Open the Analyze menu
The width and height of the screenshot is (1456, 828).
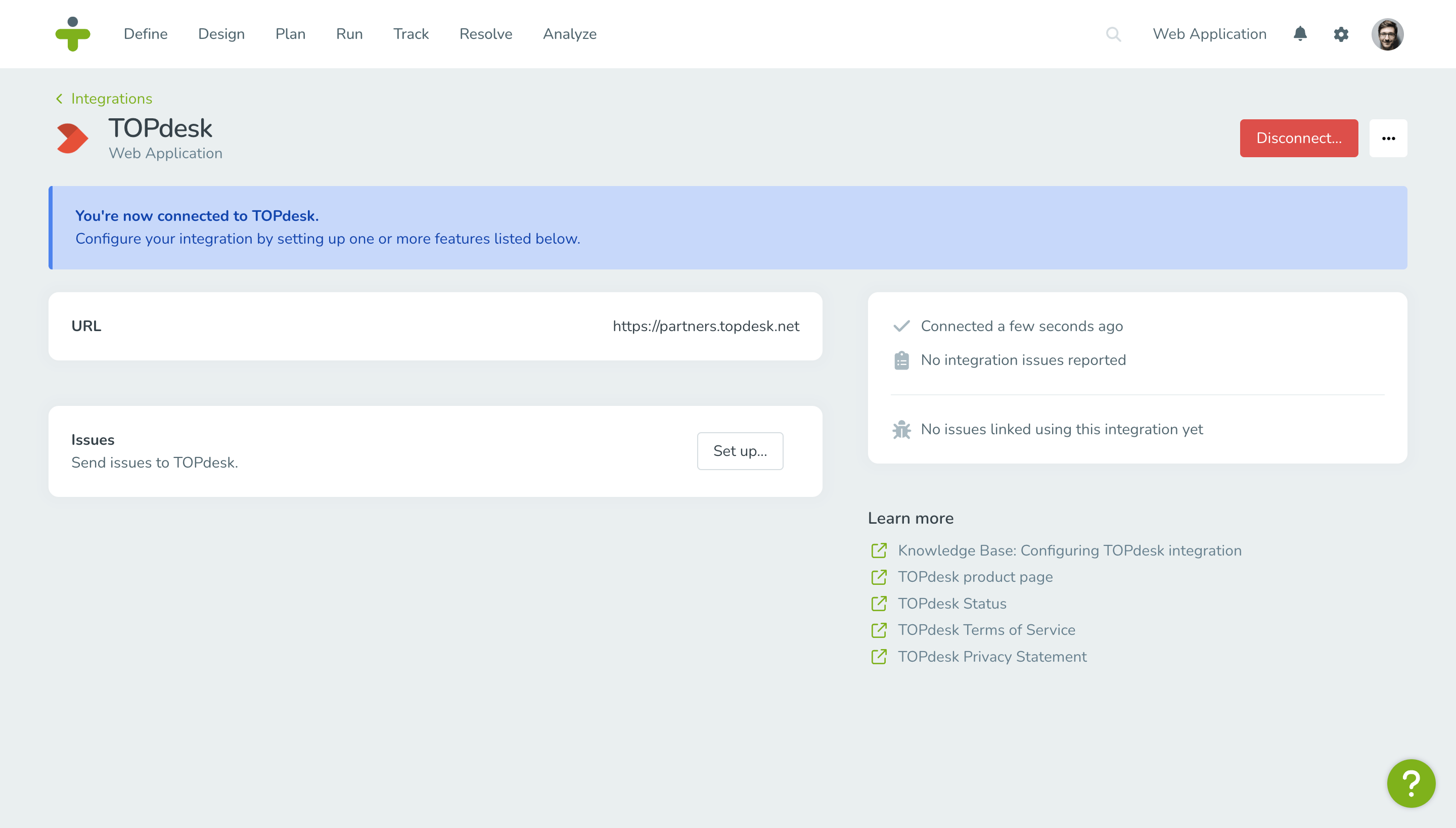(569, 34)
